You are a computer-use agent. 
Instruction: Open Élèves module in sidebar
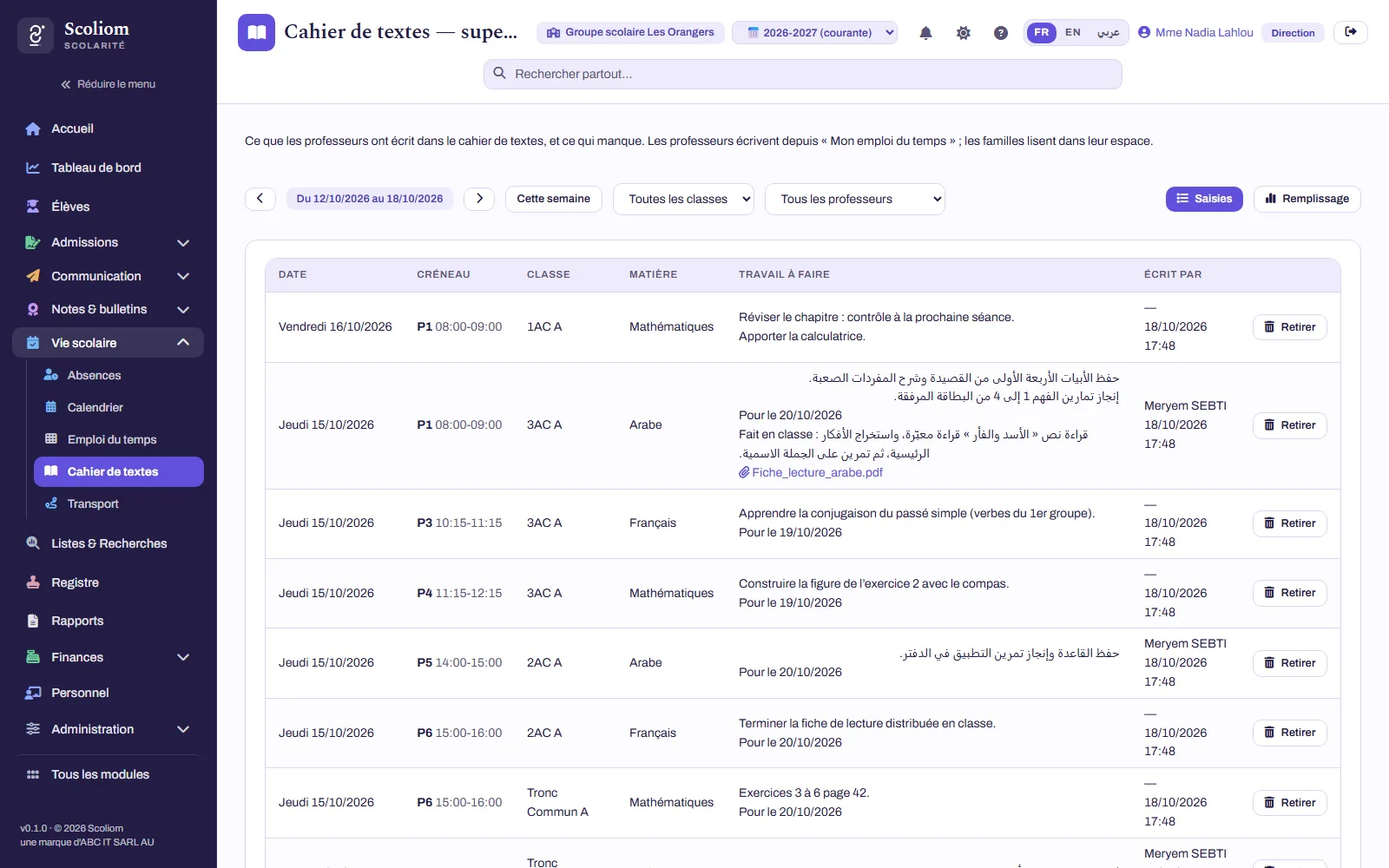109,207
